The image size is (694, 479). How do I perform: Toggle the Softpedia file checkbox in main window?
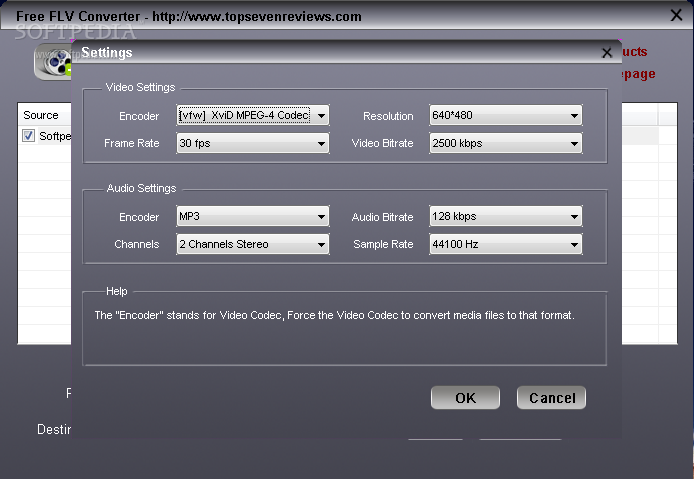[x=28, y=135]
